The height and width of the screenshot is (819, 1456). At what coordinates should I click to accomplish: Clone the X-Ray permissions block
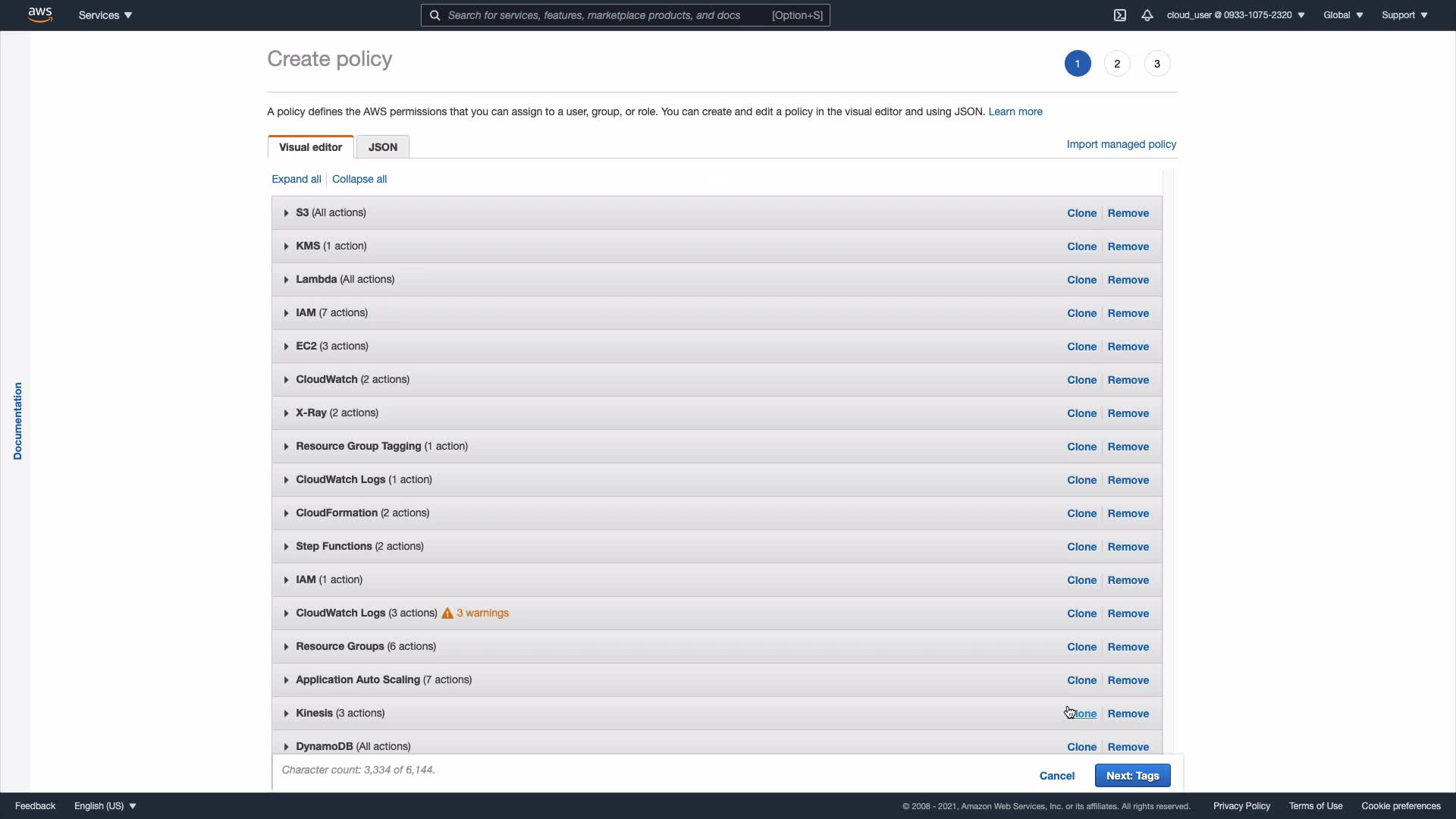[1081, 413]
